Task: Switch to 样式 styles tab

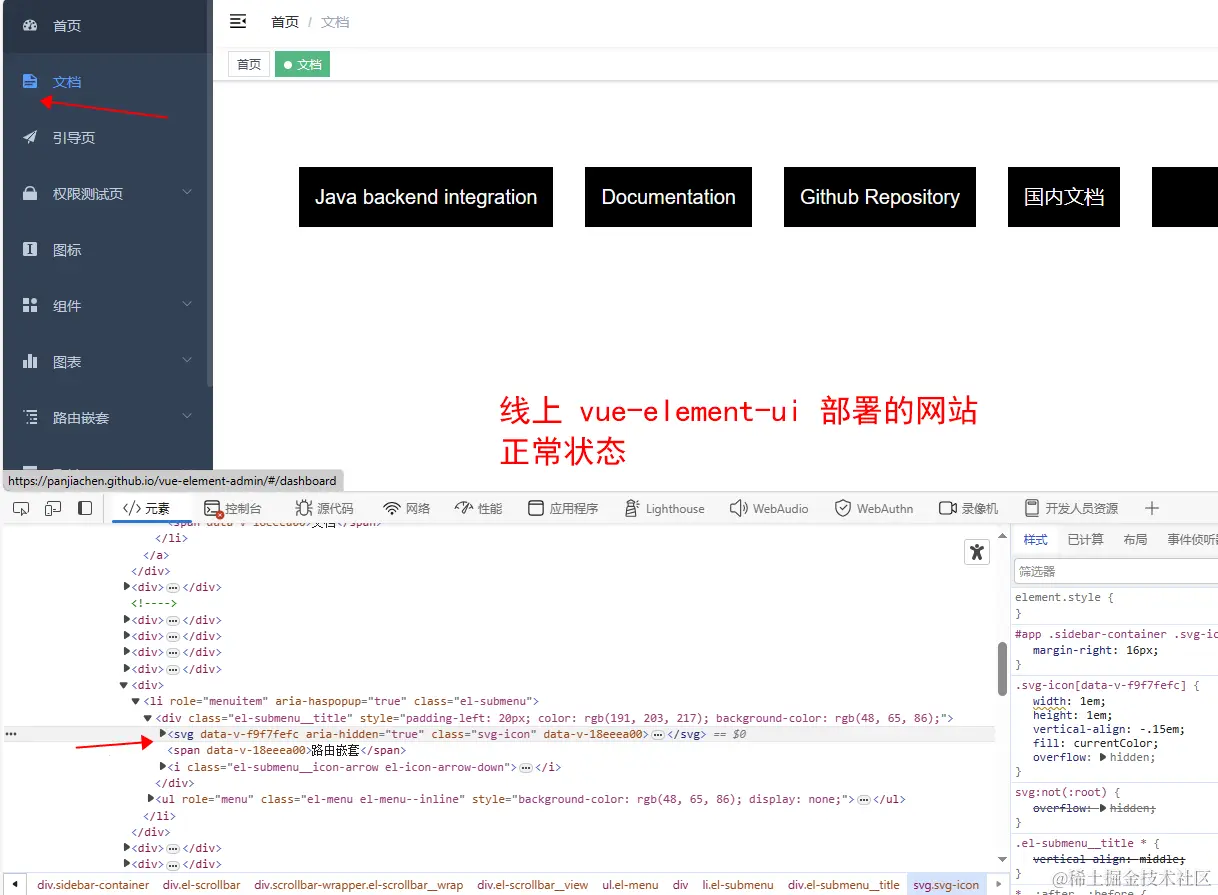Action: point(1035,540)
